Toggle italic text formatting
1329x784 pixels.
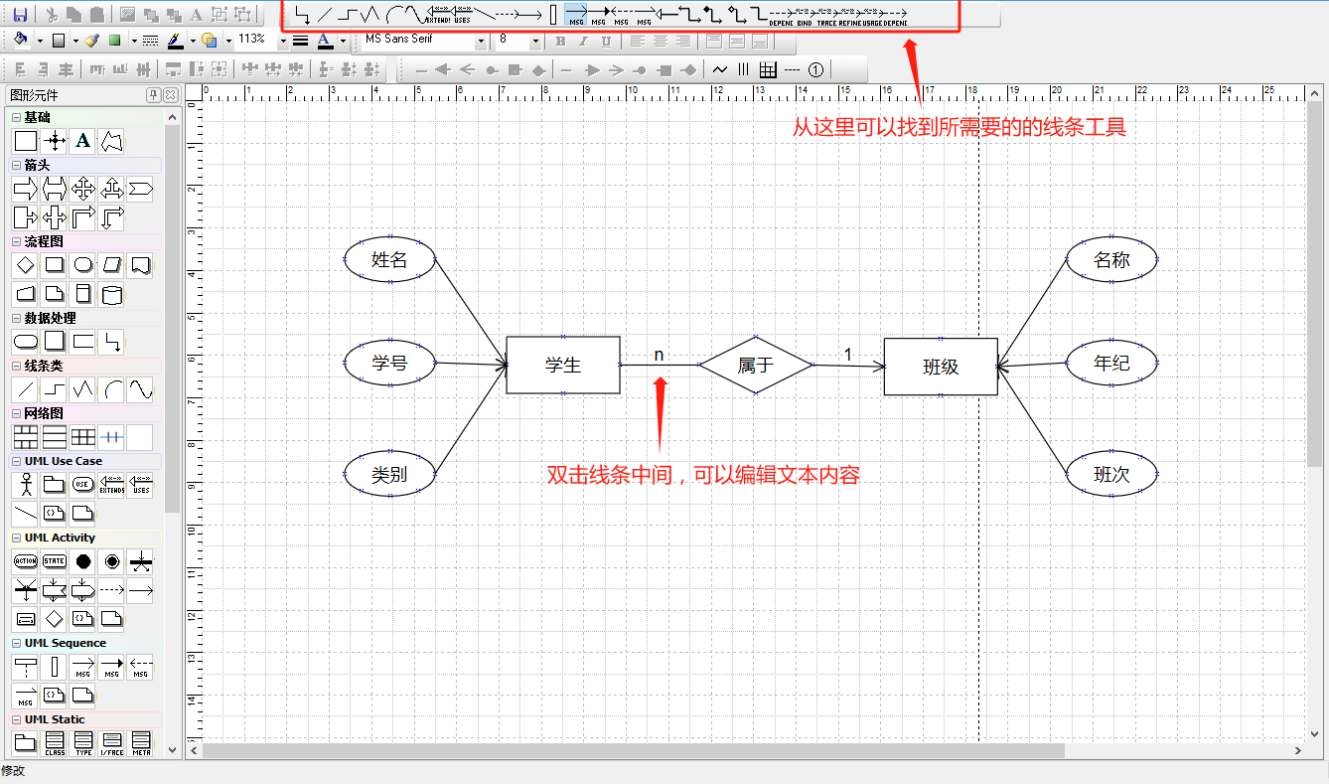click(x=584, y=41)
